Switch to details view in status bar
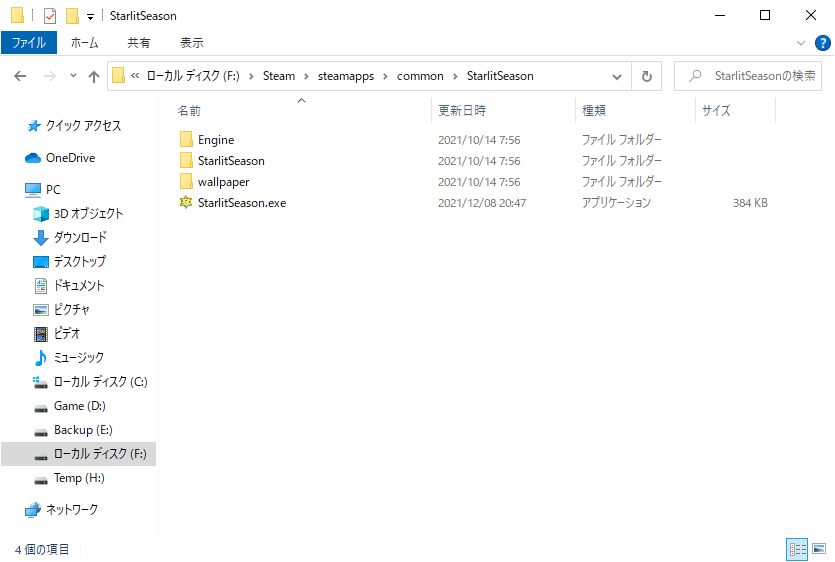The width and height of the screenshot is (835, 562). [797, 549]
